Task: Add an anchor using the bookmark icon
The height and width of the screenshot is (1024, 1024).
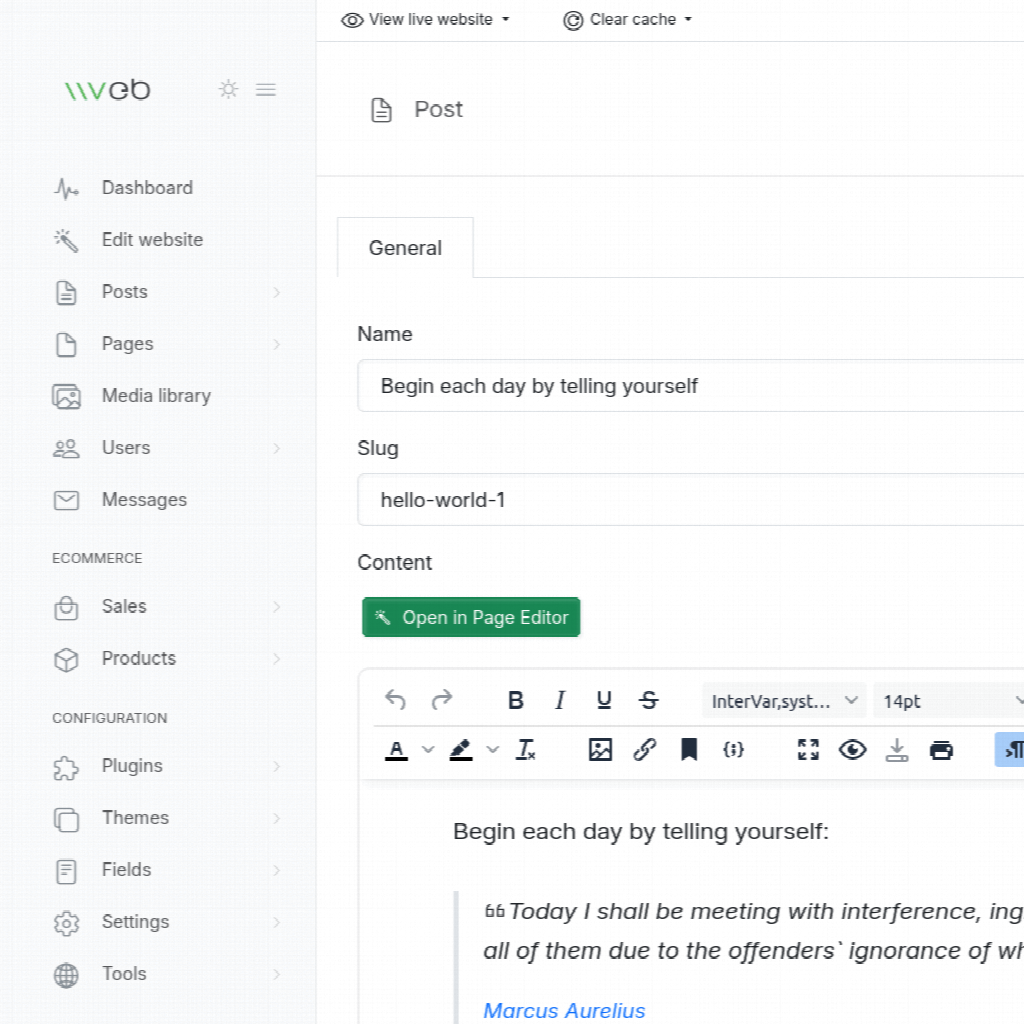Action: click(689, 750)
